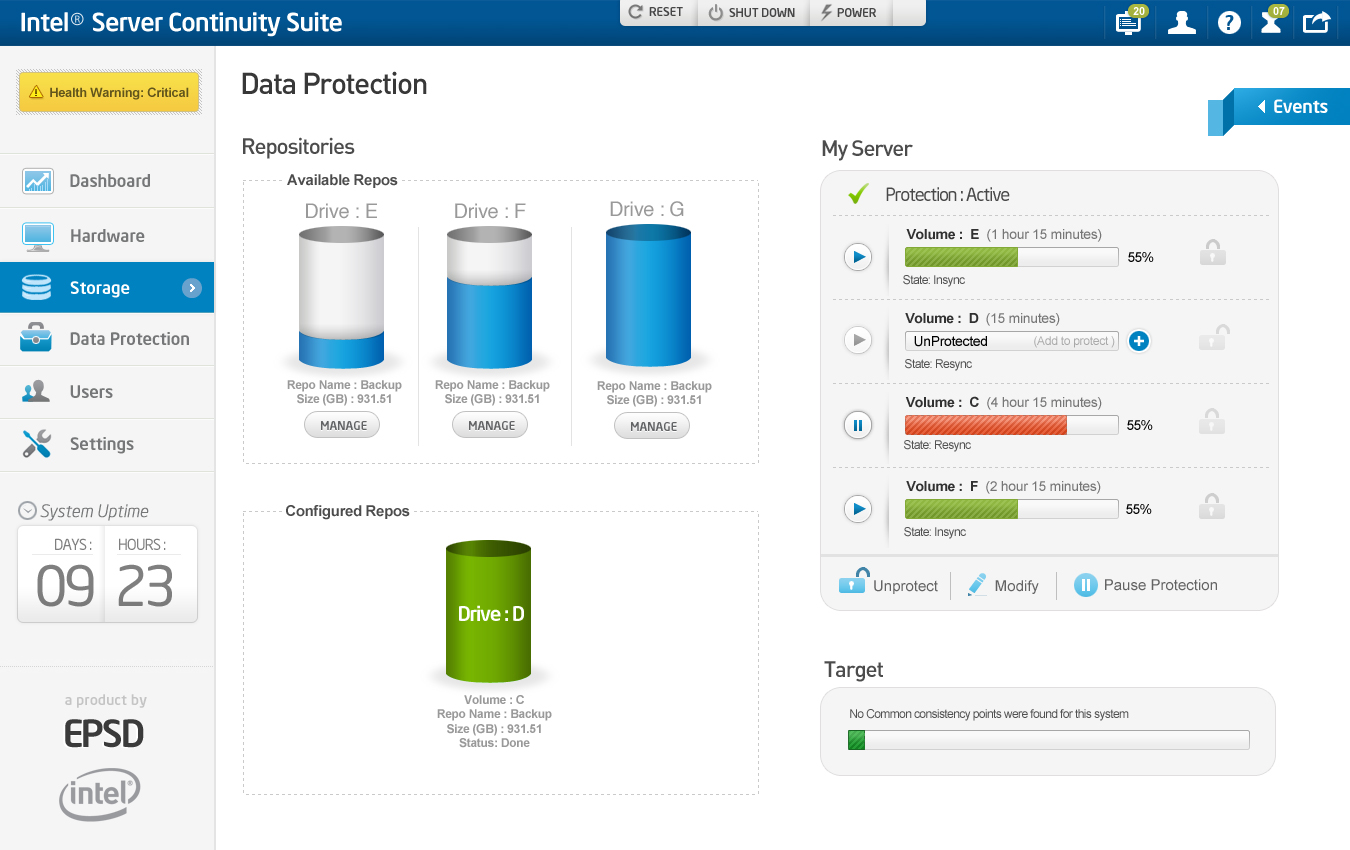
Task: Click the Protection Active checkmark icon
Action: (857, 194)
